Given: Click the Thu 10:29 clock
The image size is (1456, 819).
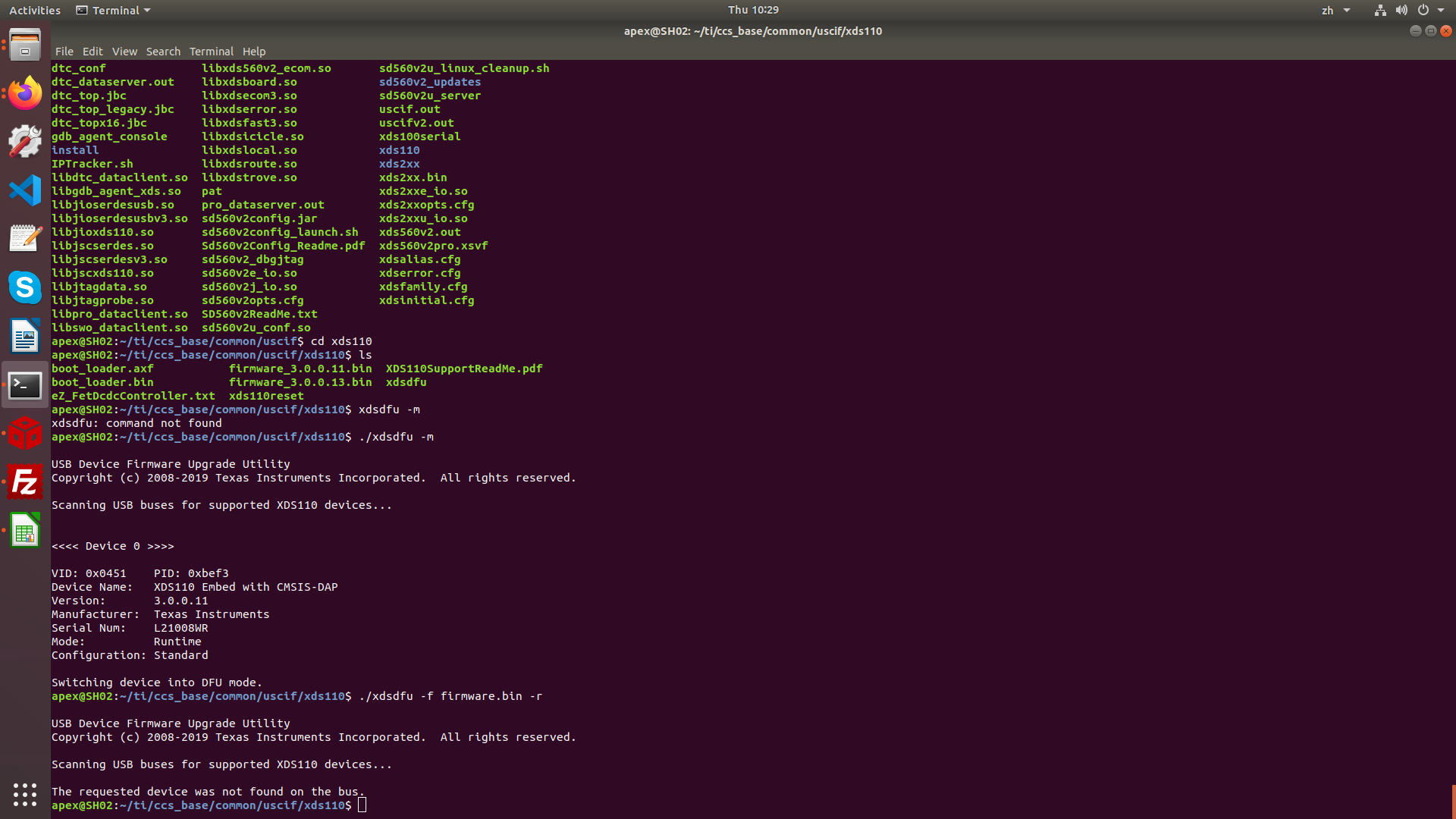Looking at the screenshot, I should click(x=753, y=10).
